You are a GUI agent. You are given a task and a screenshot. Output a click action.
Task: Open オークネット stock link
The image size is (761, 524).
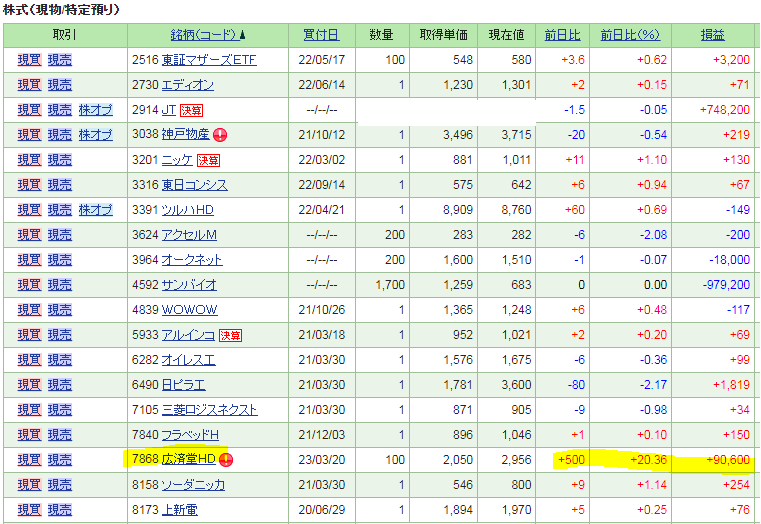click(192, 260)
